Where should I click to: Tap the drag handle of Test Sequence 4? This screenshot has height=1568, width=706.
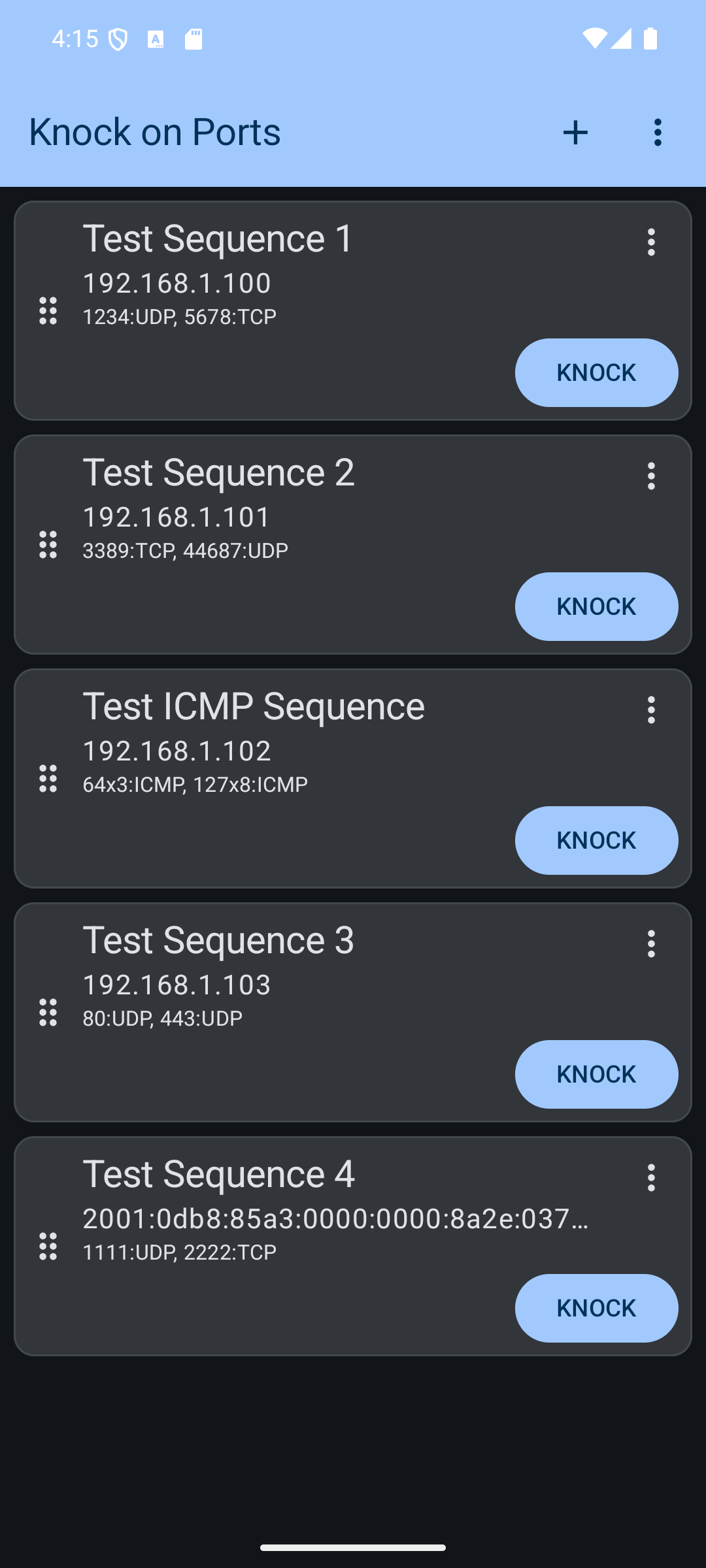pos(48,1246)
